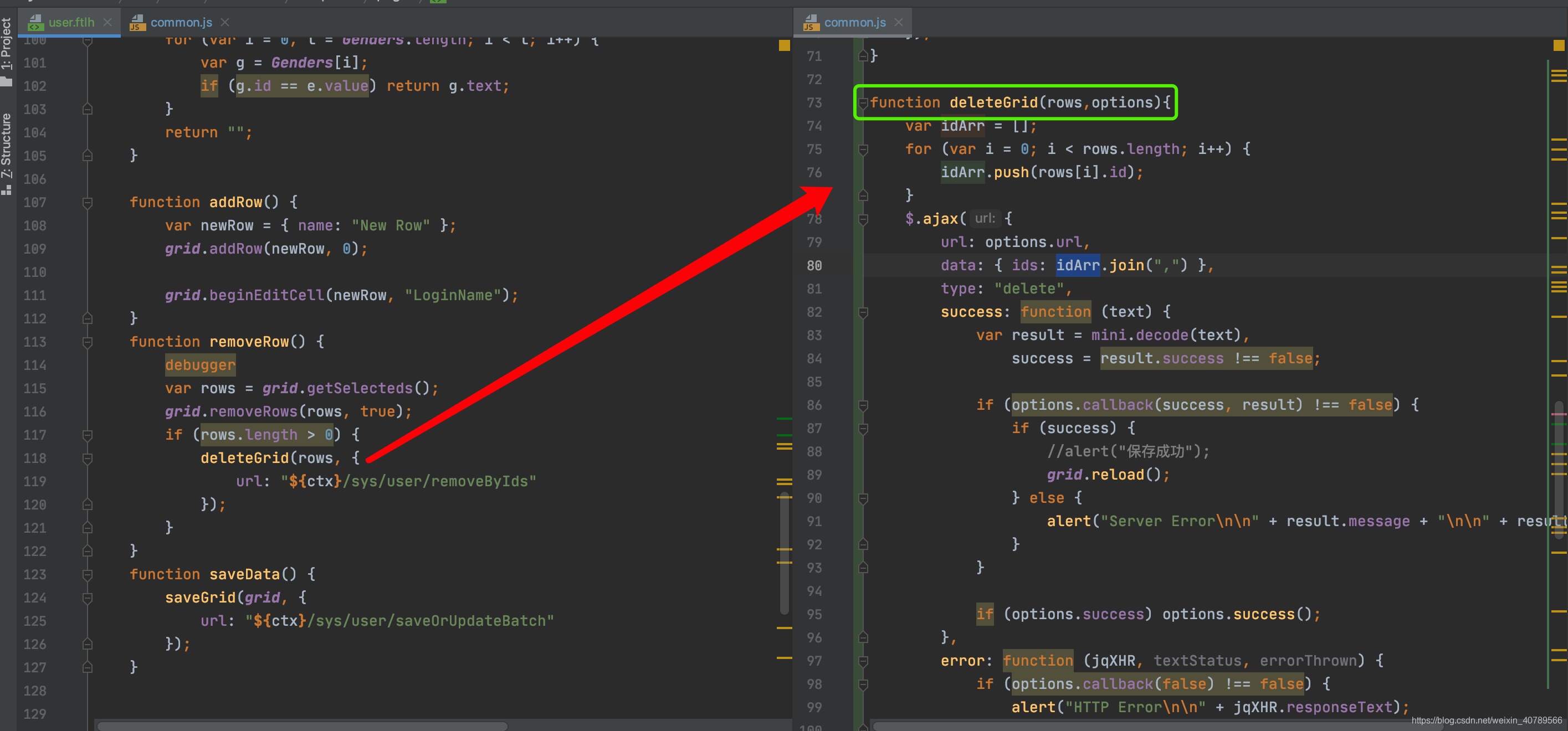Fold the deleteGrid function at line 73

coord(863,103)
